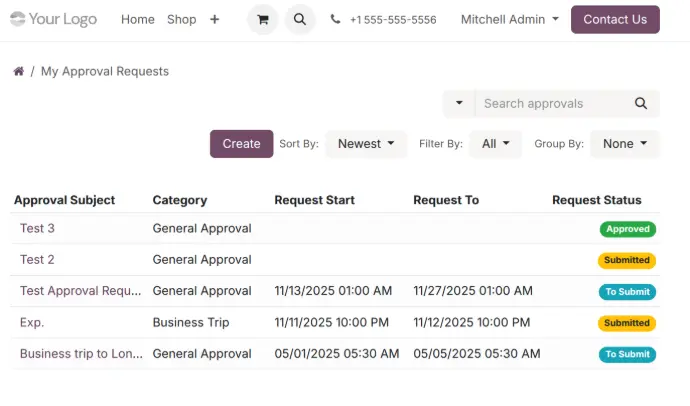The image size is (690, 406).
Task: Click the phone icon in the header
Action: (x=335, y=19)
